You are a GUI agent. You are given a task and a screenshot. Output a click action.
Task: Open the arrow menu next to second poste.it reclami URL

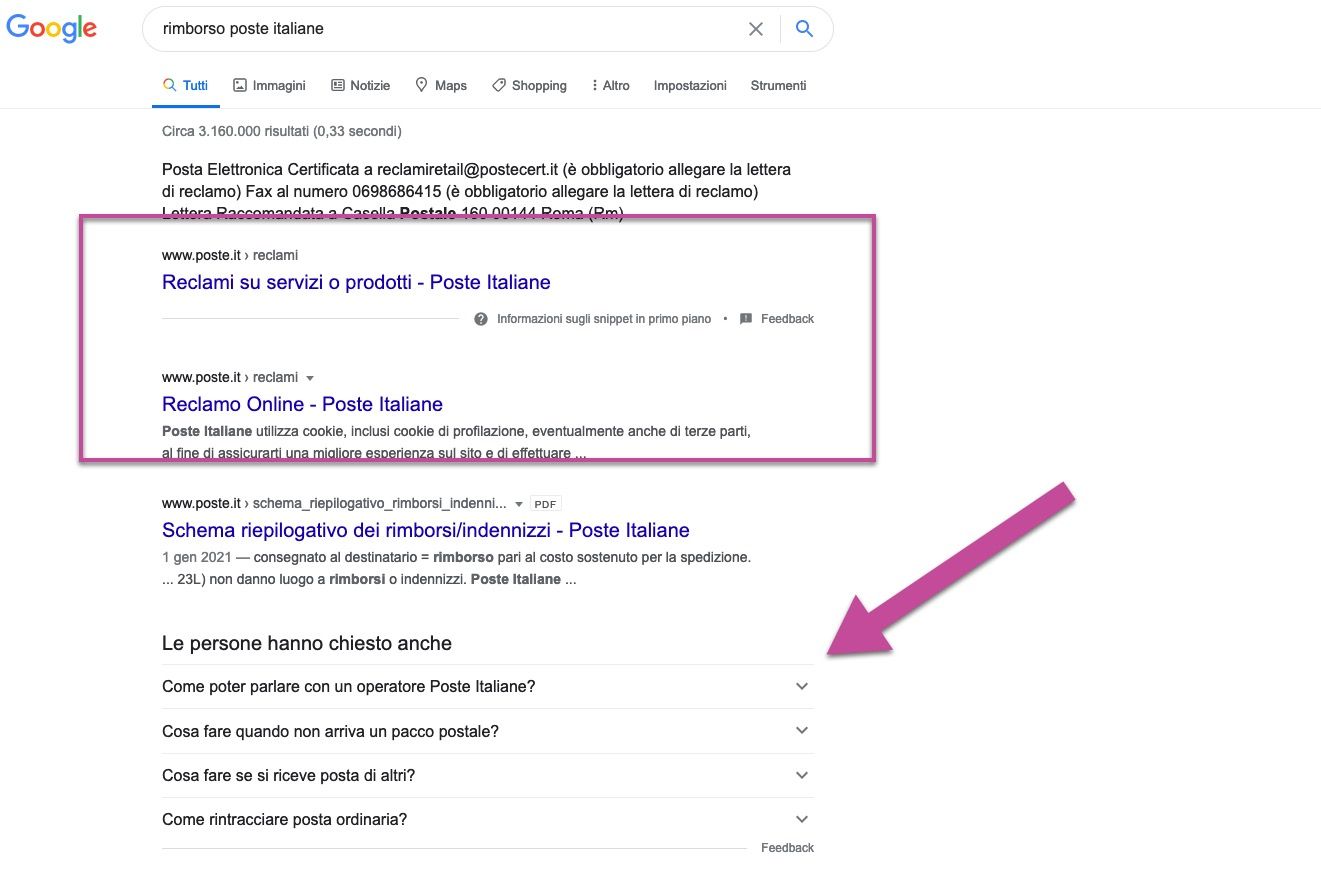(x=309, y=378)
